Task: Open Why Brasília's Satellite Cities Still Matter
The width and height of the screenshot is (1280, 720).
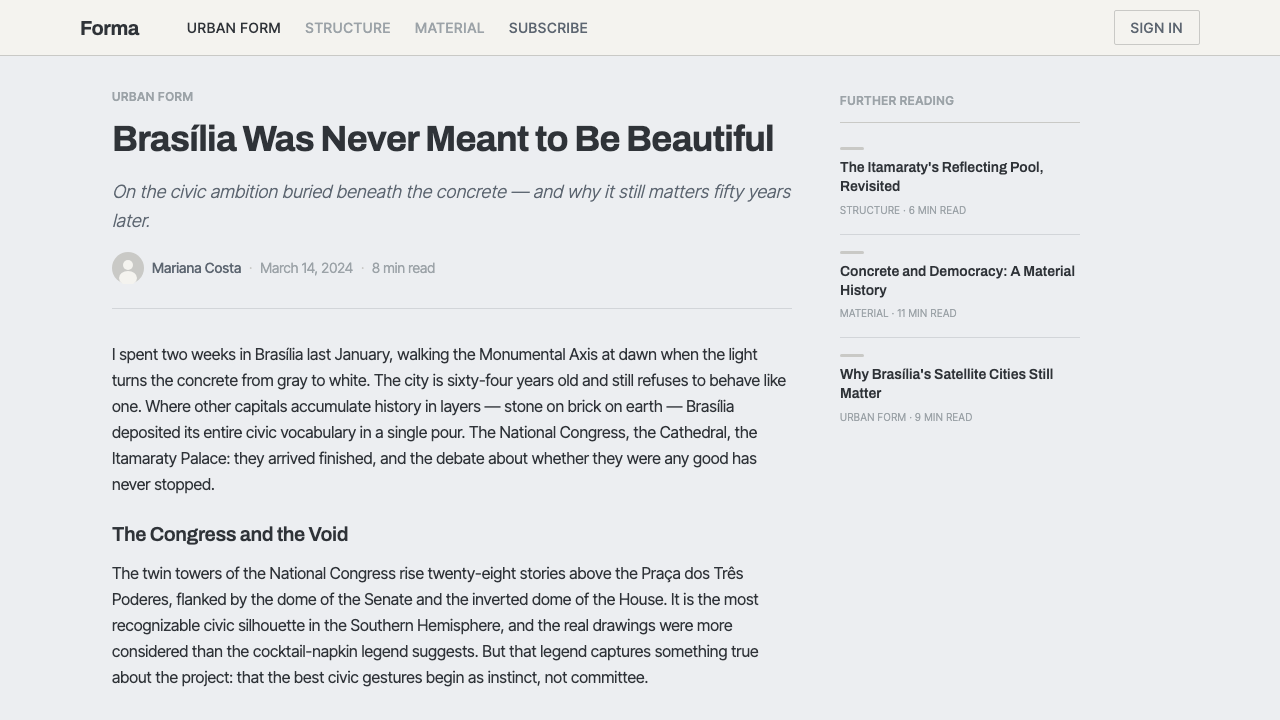Action: (x=946, y=384)
